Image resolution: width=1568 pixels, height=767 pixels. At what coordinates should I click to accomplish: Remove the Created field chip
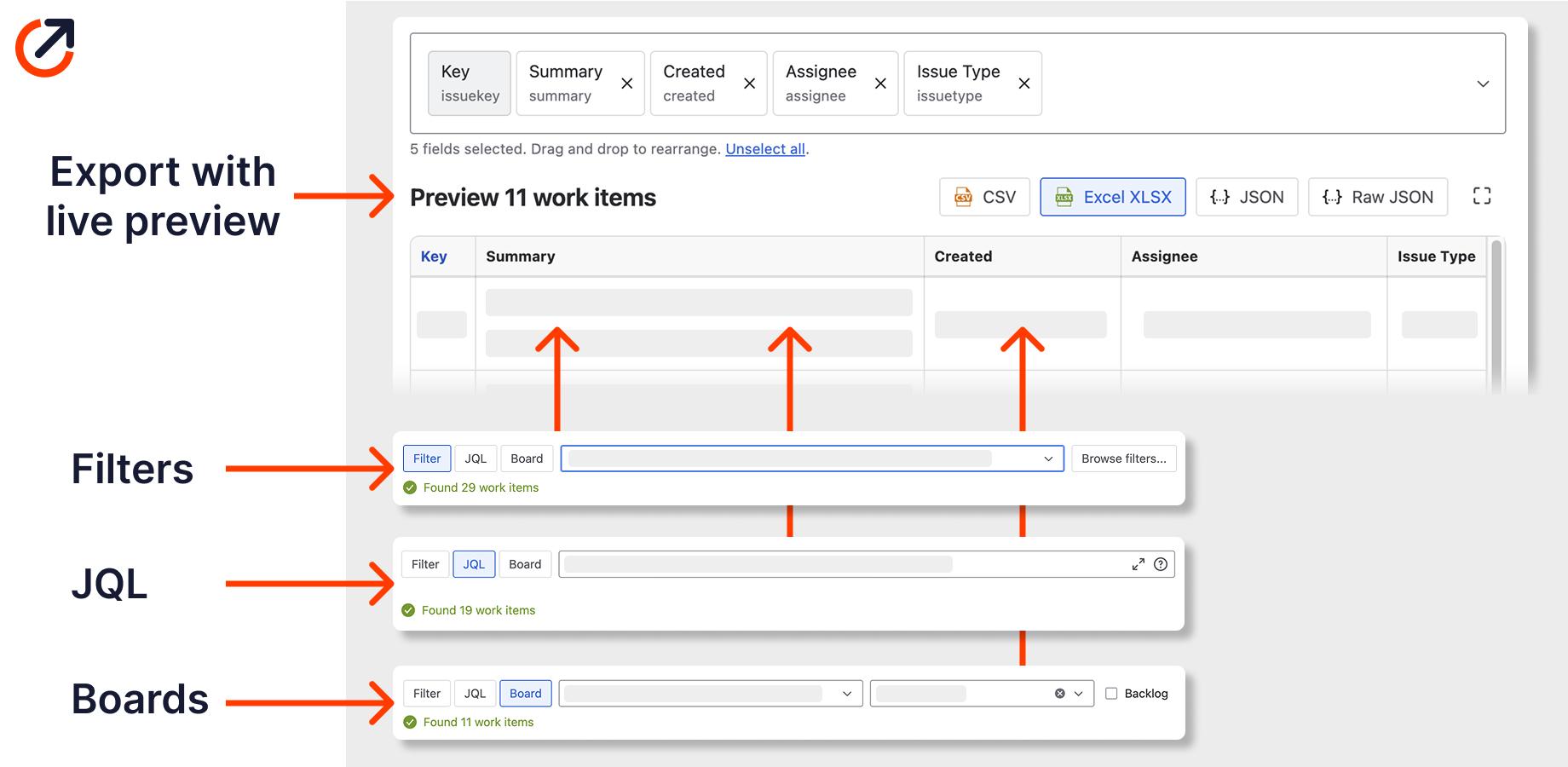(749, 83)
